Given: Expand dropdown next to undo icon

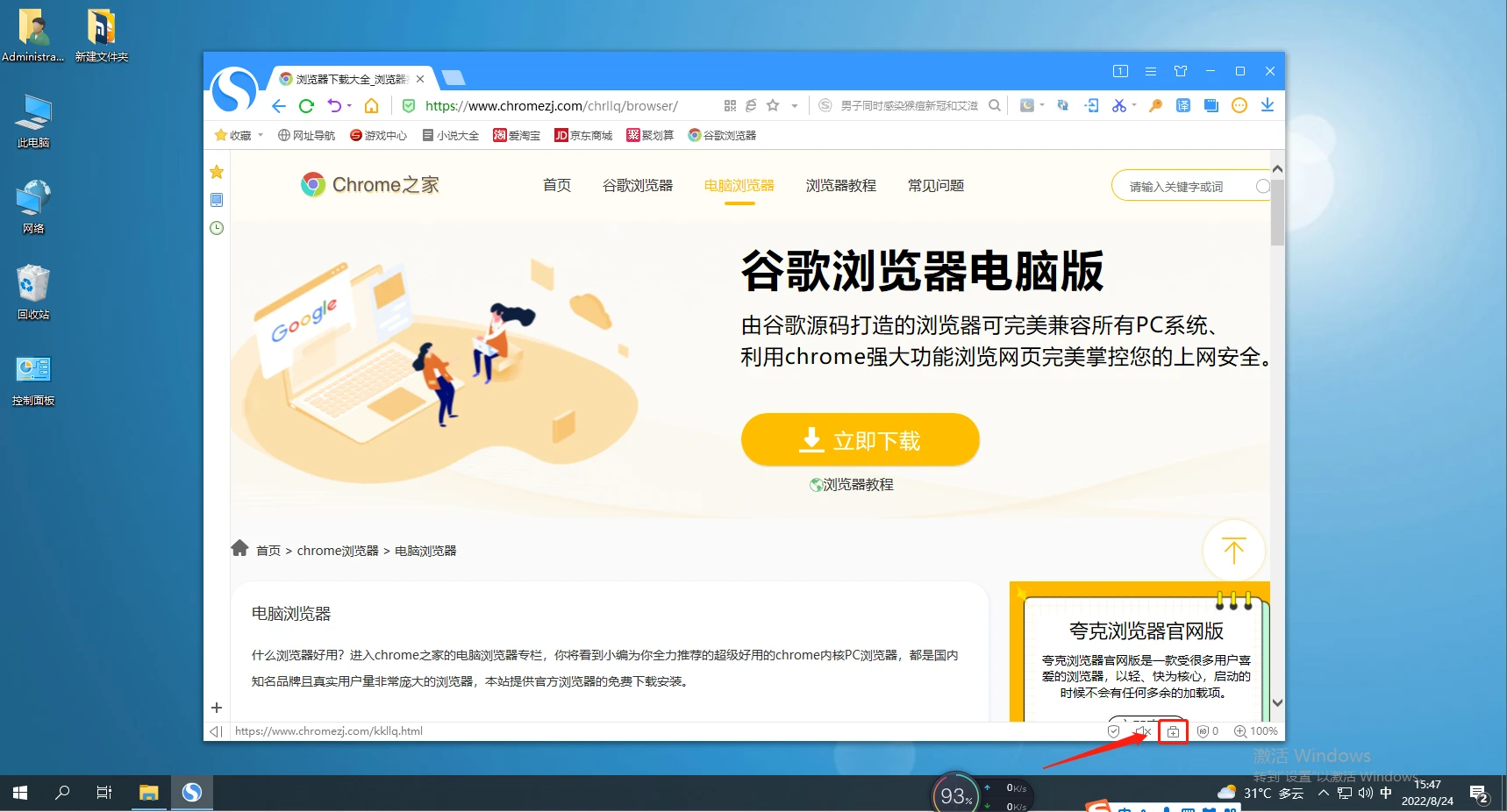Looking at the screenshot, I should tap(349, 106).
